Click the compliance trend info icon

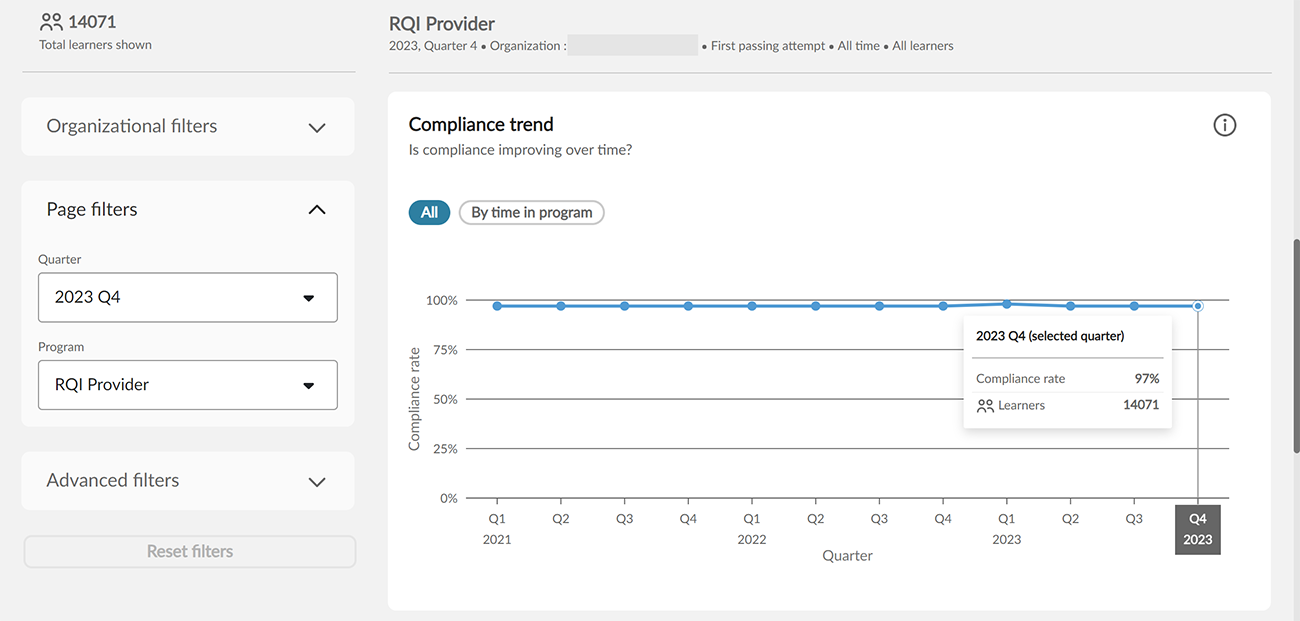(1224, 125)
